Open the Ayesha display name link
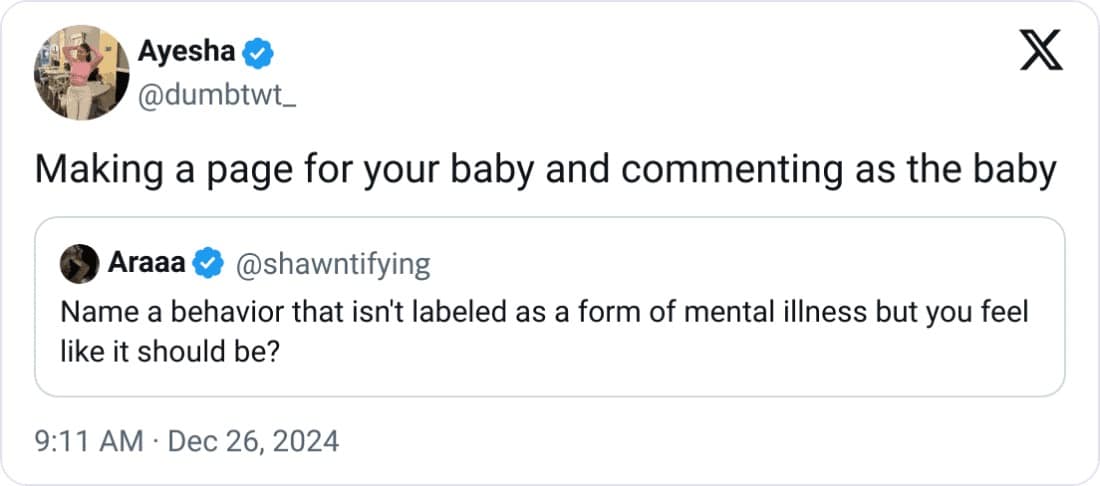 point(185,52)
